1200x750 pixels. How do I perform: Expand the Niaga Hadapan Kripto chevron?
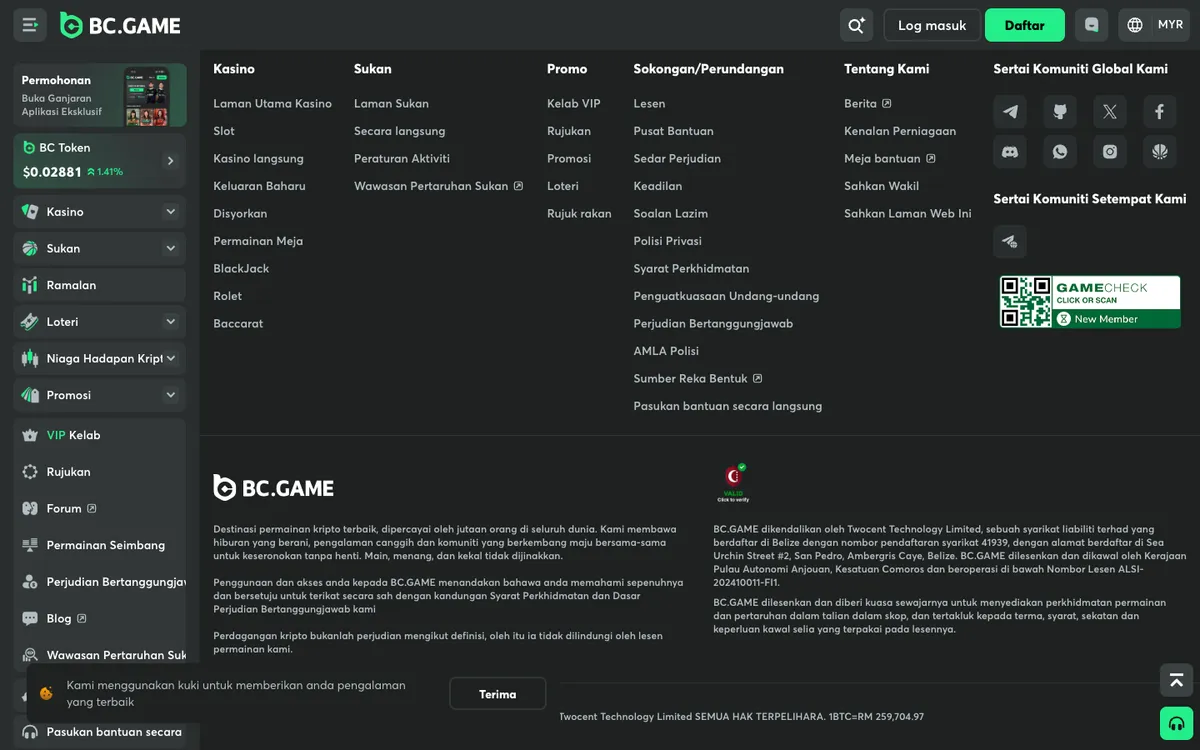[x=170, y=358]
